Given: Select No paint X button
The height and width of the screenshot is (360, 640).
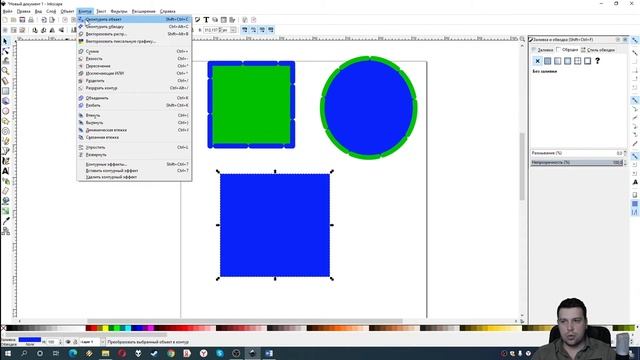Looking at the screenshot, I should click(538, 61).
